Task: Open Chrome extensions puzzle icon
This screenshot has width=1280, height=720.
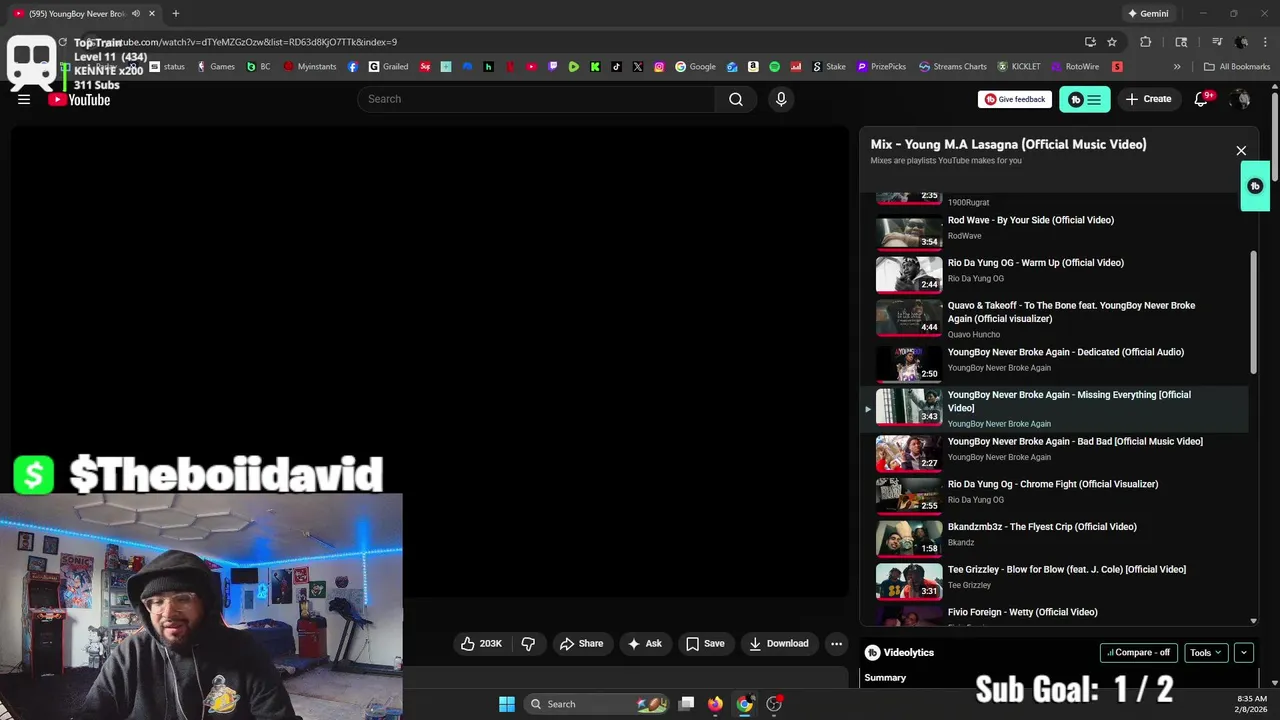Action: click(x=1146, y=42)
